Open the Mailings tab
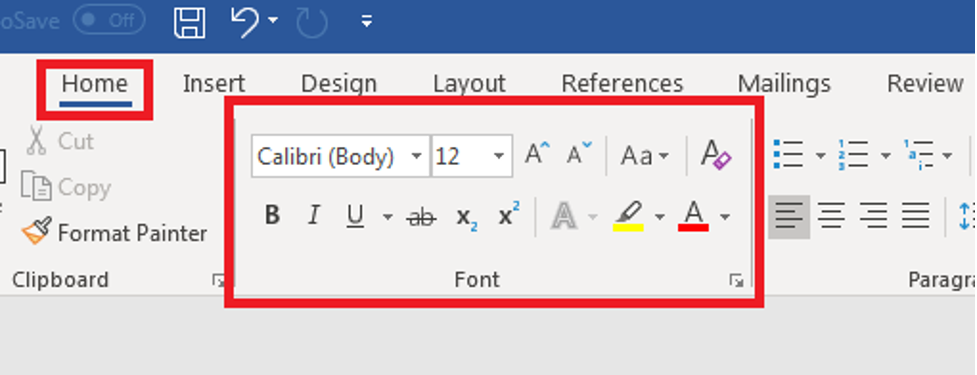 [x=784, y=84]
